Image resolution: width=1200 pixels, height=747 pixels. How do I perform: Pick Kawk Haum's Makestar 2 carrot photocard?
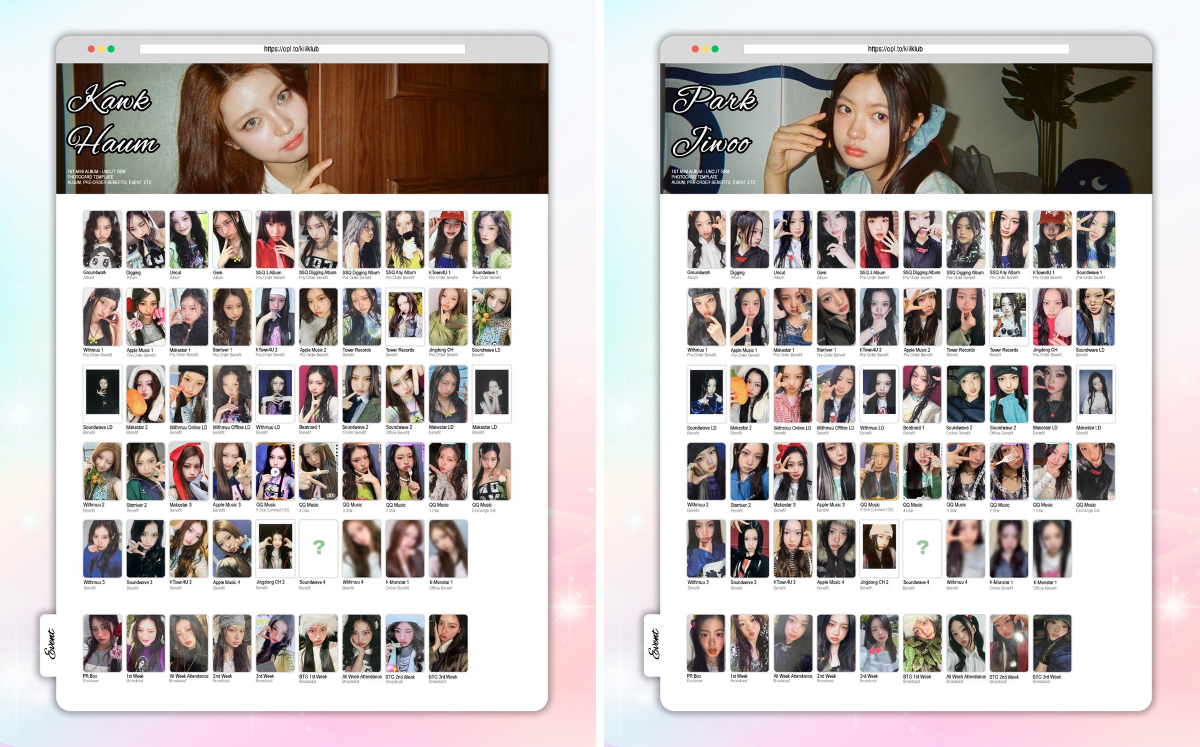click(146, 394)
